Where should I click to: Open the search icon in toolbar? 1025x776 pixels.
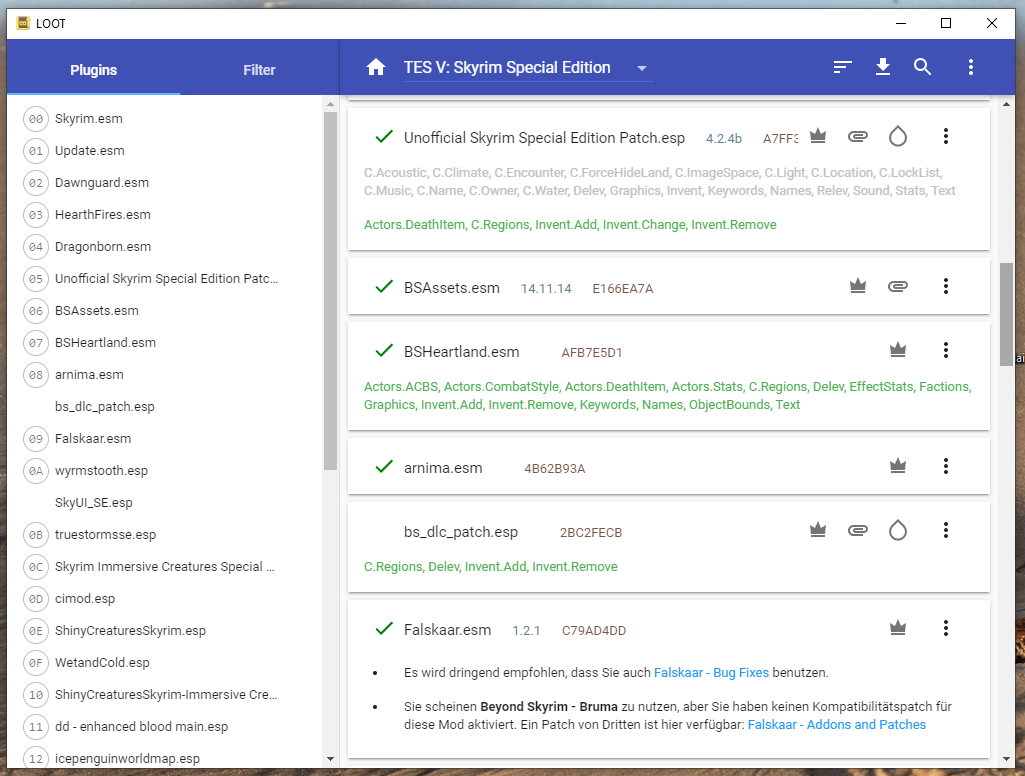(x=922, y=67)
